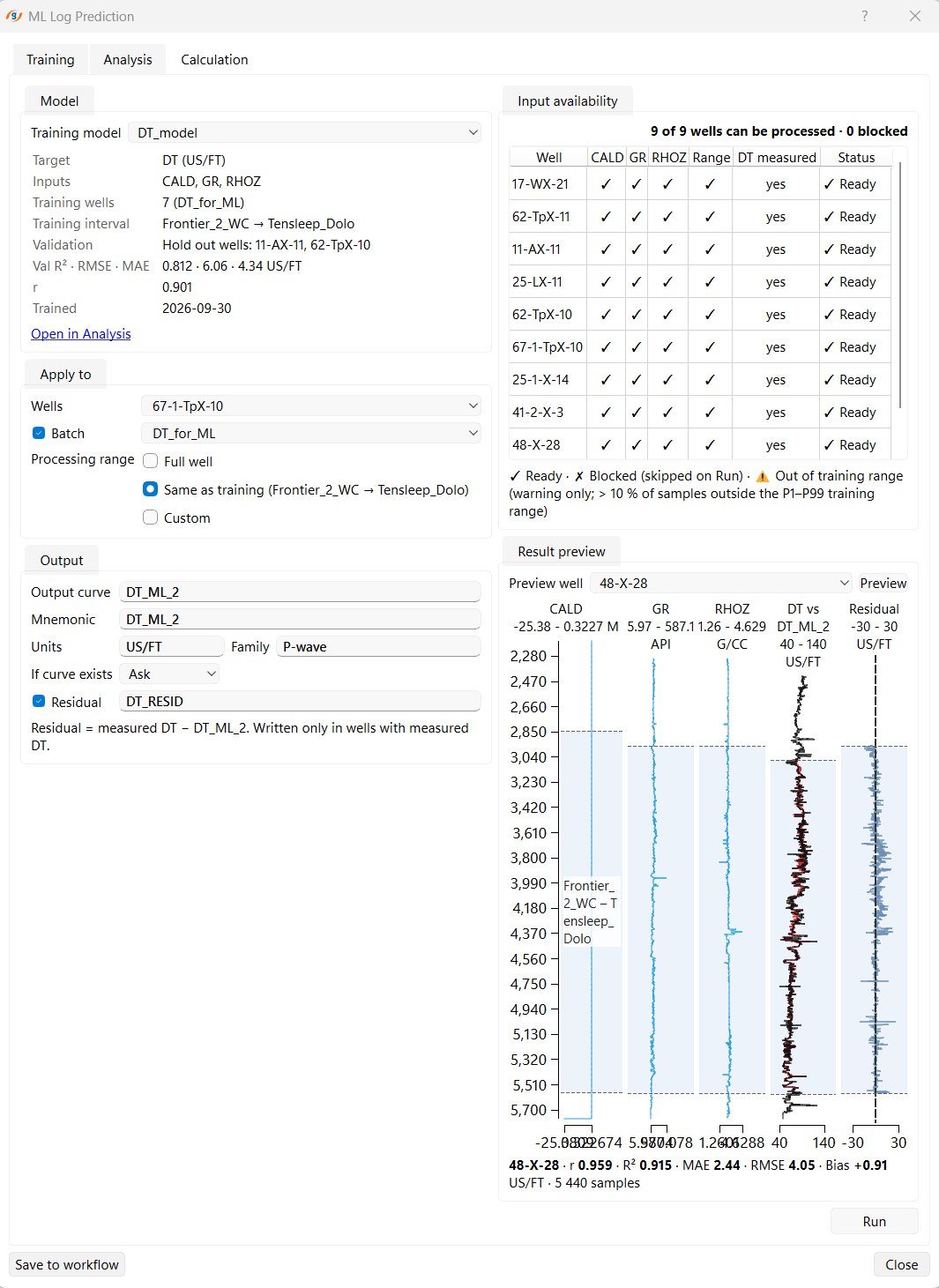Click RHOZ checkmark for 25-LX-11
This screenshot has width=939, height=1288.
pos(667,281)
